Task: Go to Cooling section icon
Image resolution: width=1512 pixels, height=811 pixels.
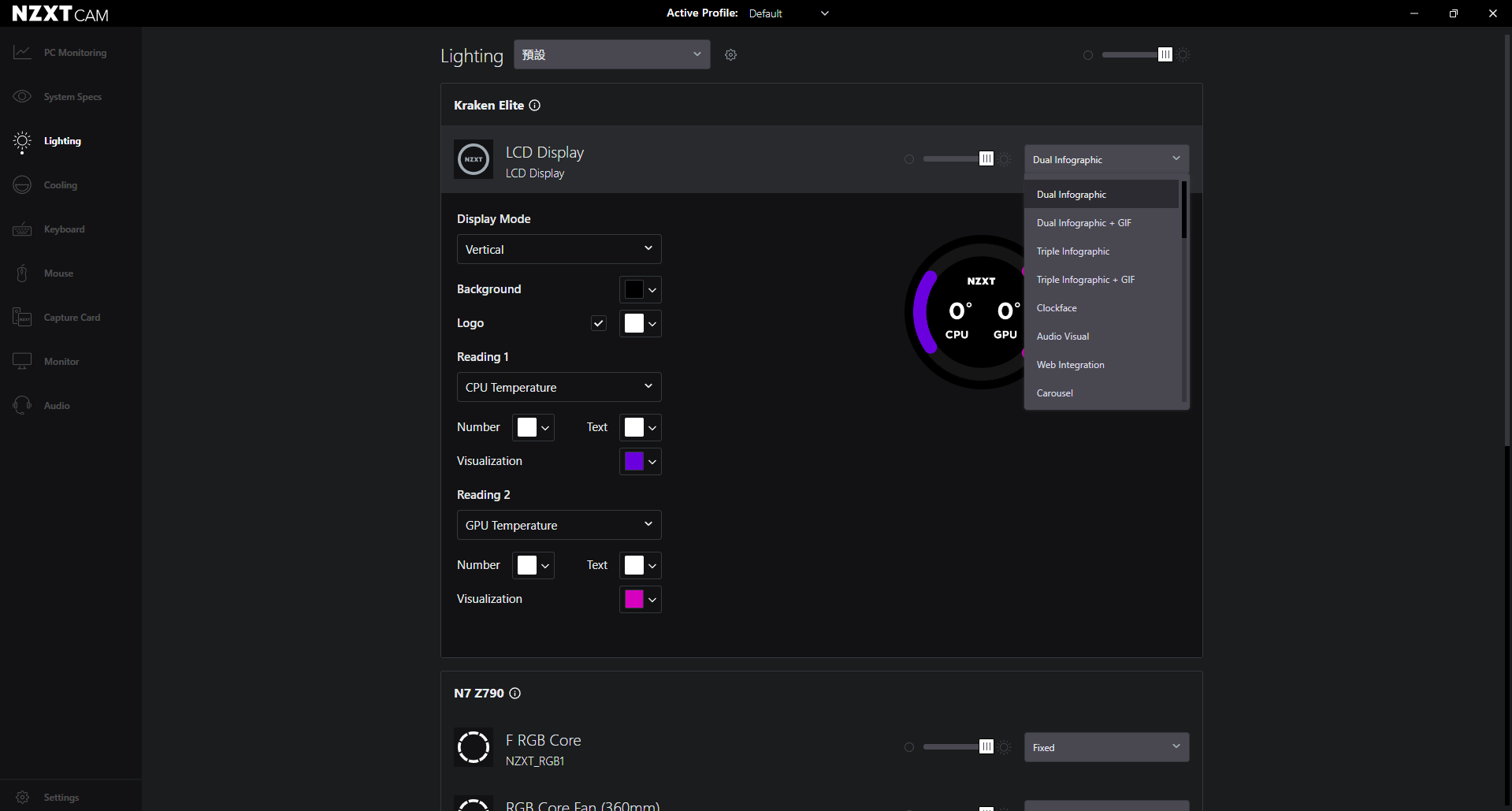Action: click(x=22, y=185)
